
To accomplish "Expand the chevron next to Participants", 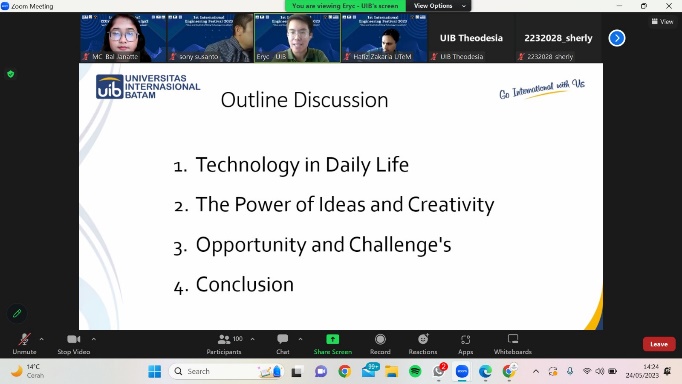I will click(x=252, y=339).
